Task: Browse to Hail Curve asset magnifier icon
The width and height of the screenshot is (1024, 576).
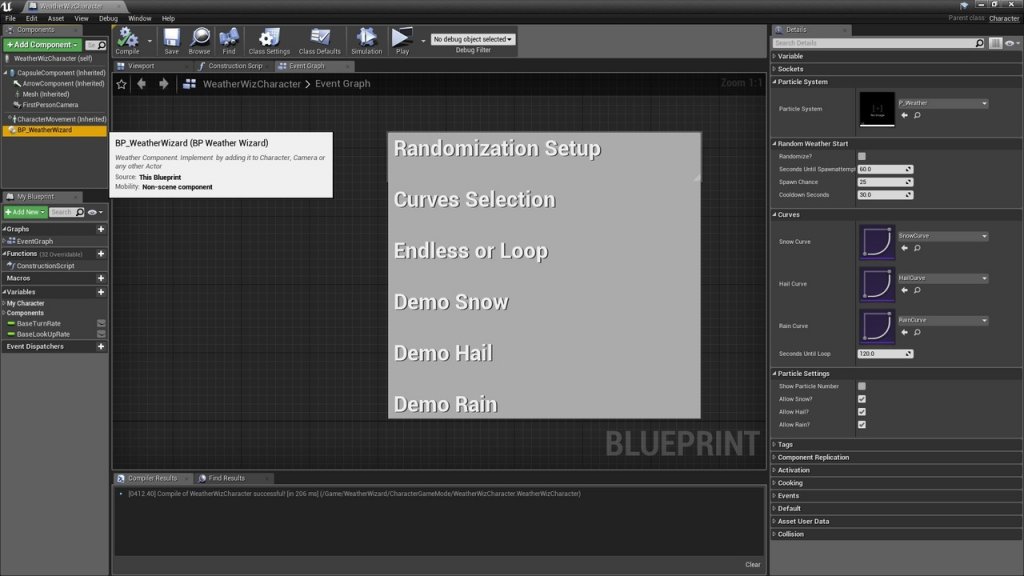Action: [917, 290]
